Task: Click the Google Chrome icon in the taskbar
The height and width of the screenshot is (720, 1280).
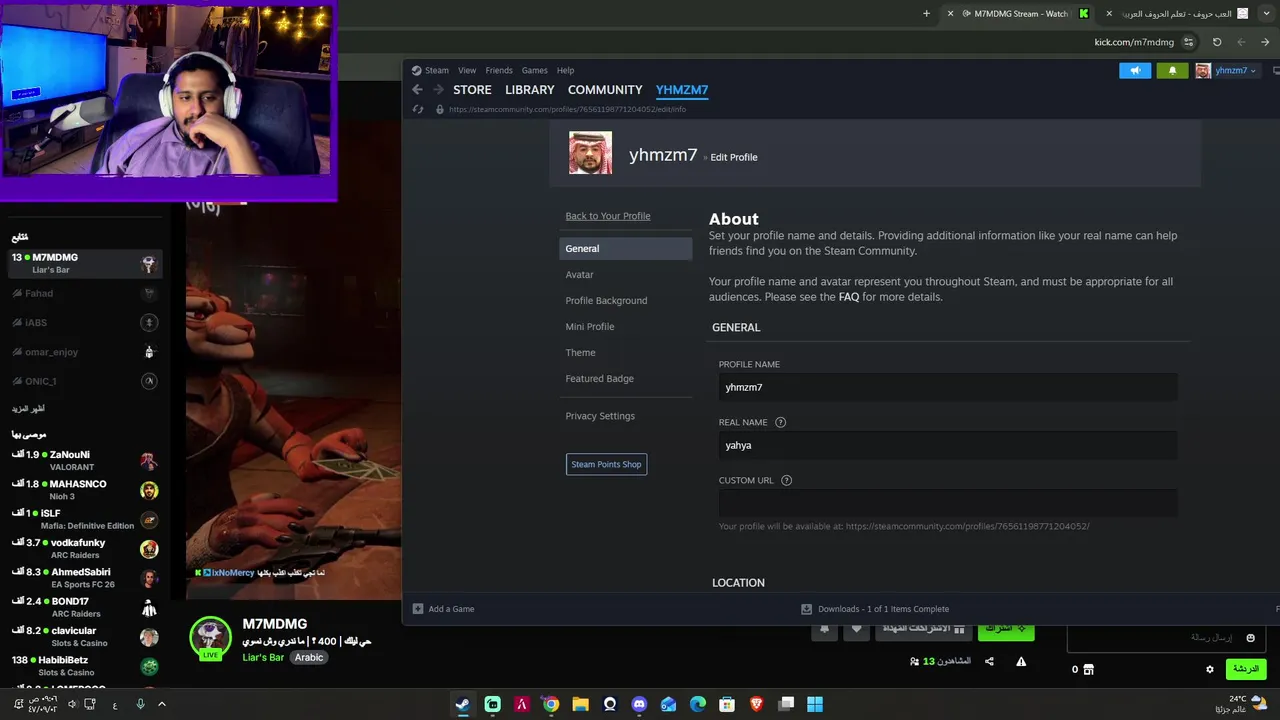Action: [x=551, y=704]
